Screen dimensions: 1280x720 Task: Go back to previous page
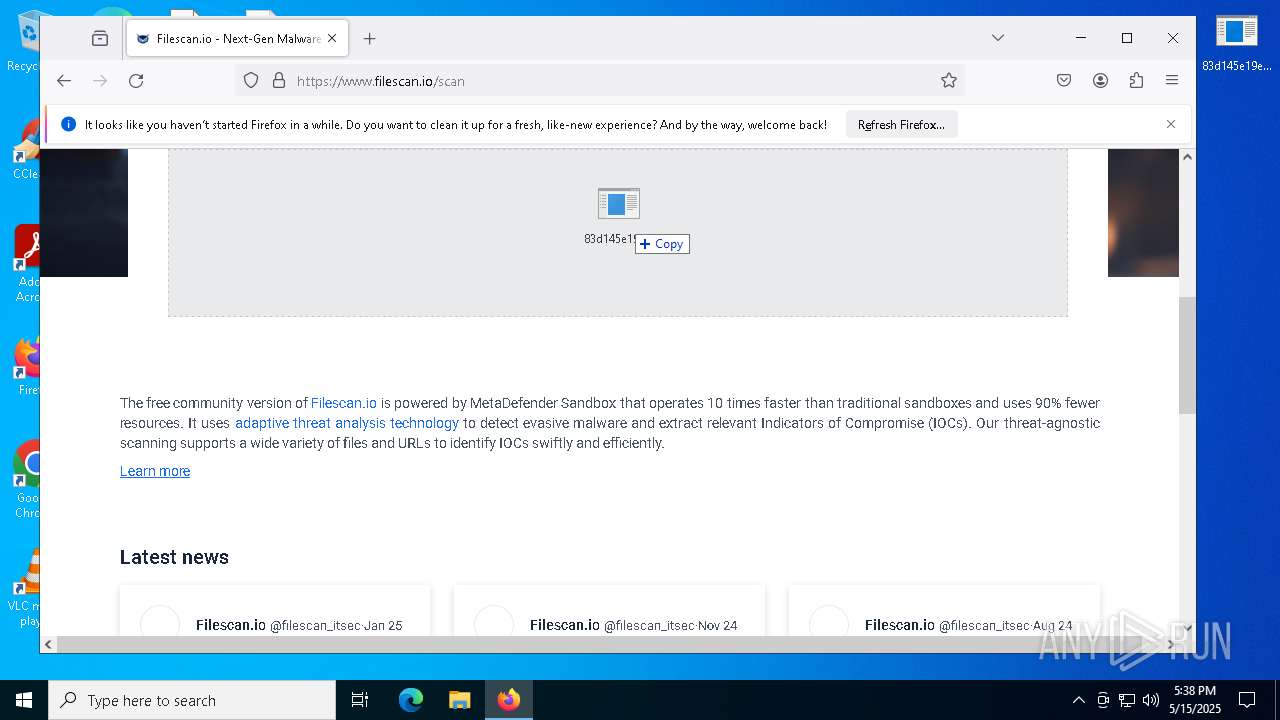click(64, 81)
